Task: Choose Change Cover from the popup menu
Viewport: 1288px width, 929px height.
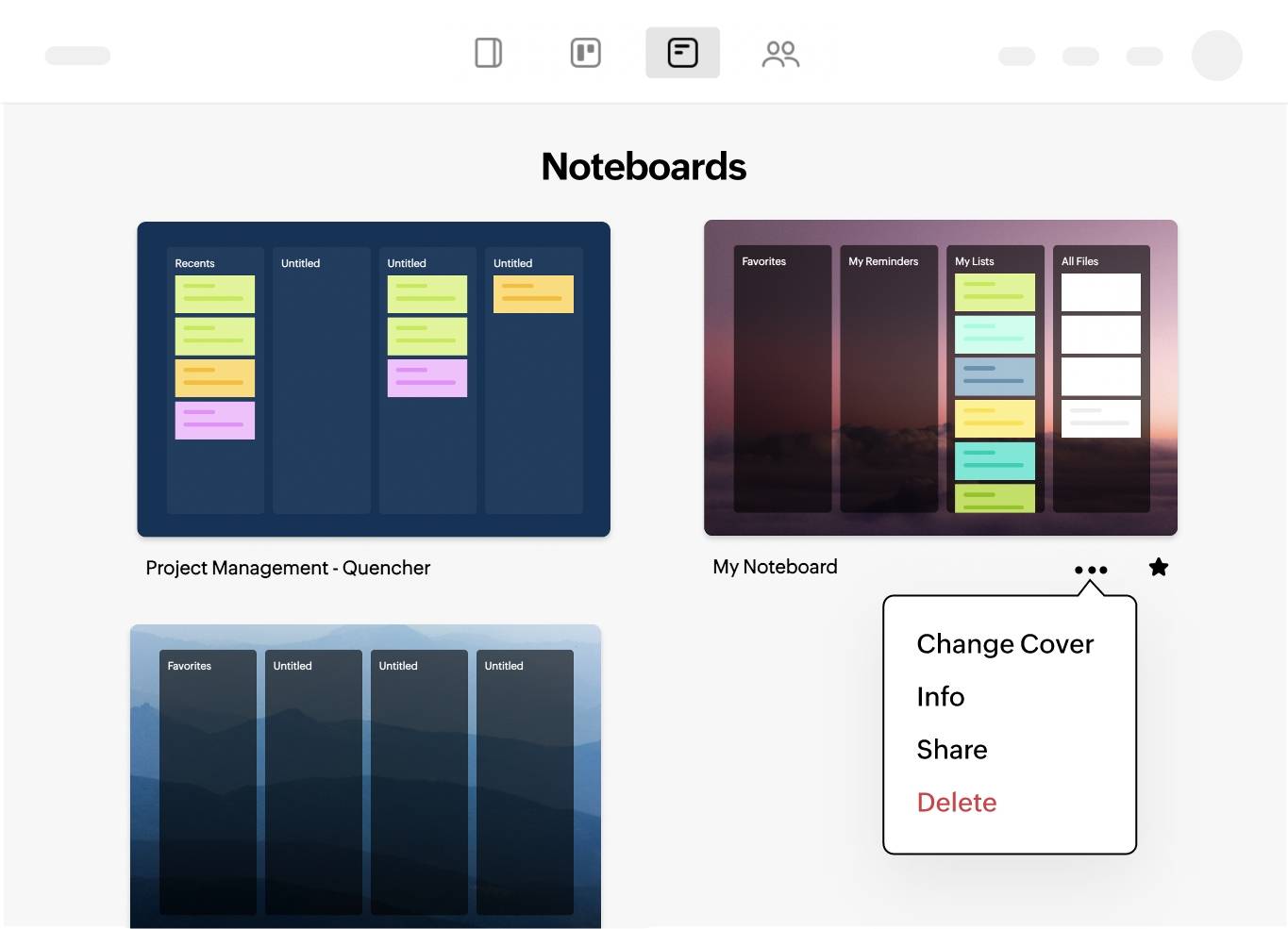Action: pyautogui.click(x=1005, y=644)
